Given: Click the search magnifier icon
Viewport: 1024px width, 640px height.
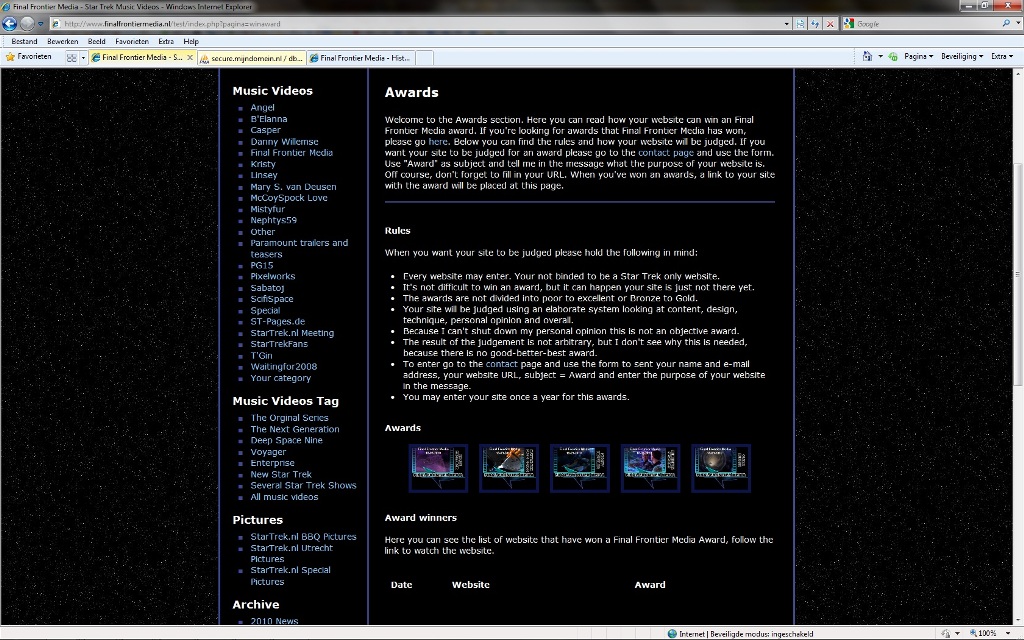Looking at the screenshot, I should 1006,24.
